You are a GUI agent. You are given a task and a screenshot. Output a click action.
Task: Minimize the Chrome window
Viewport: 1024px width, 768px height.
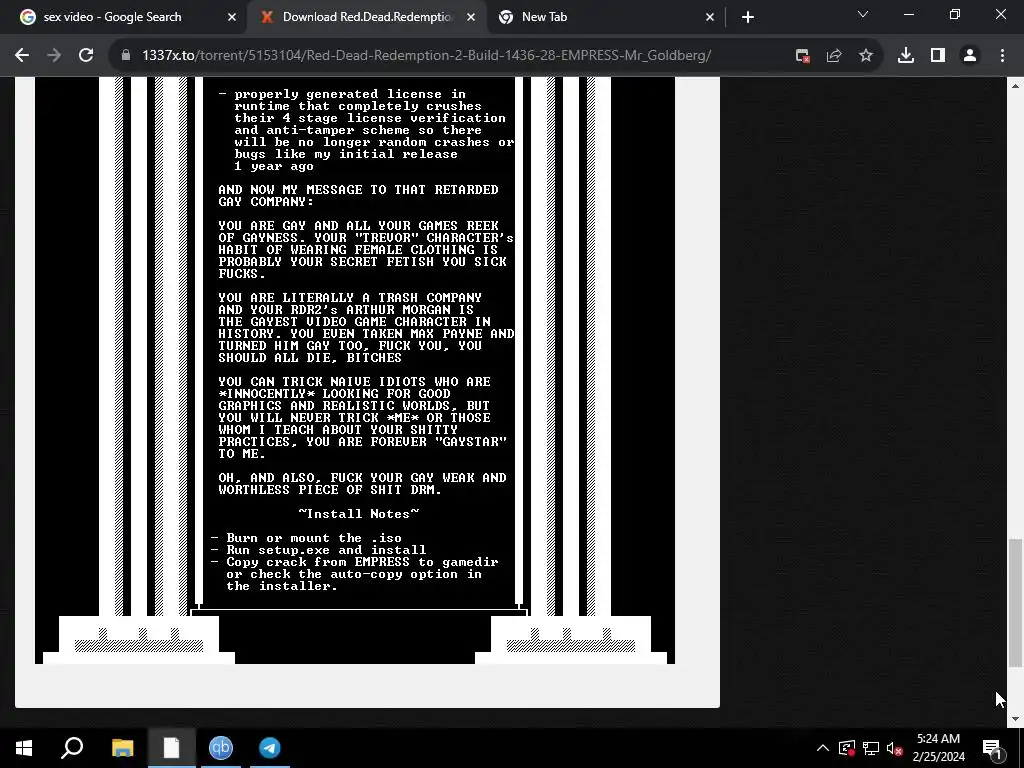click(x=908, y=14)
